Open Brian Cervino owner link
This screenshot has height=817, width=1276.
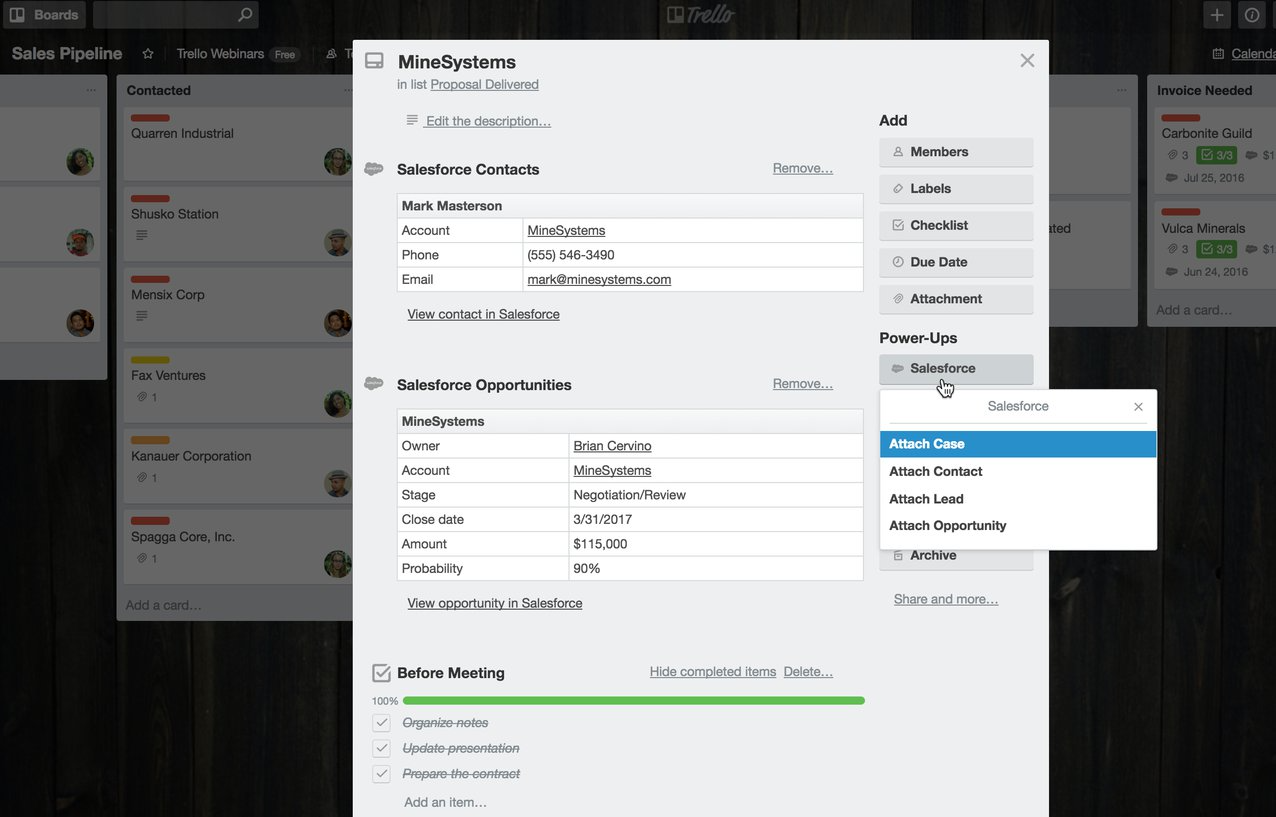point(612,446)
